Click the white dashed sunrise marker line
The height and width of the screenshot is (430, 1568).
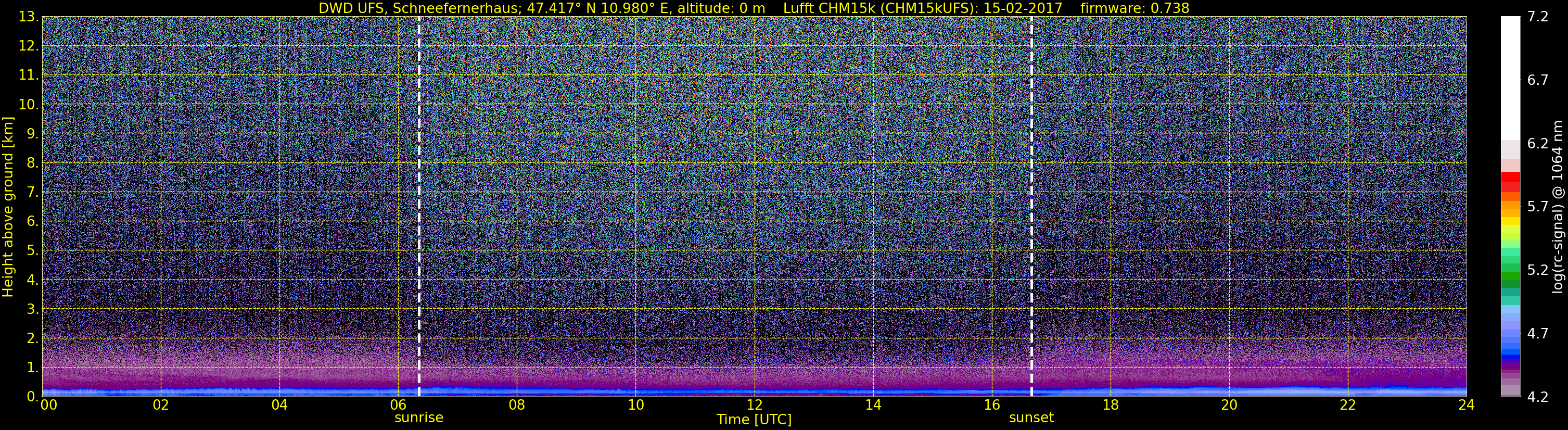coord(419,207)
